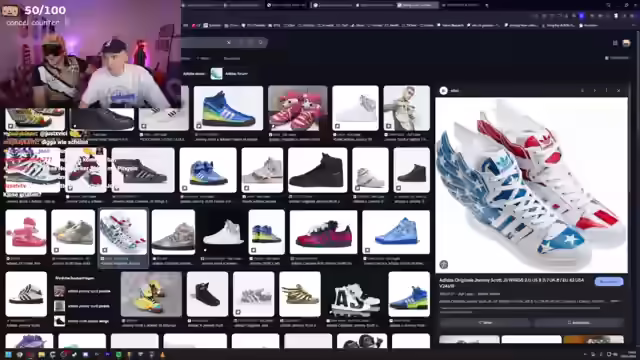Select the yellow multicolor shoe in the fourth row
Image resolution: width=640 pixels, height=360 pixels.
point(151,294)
